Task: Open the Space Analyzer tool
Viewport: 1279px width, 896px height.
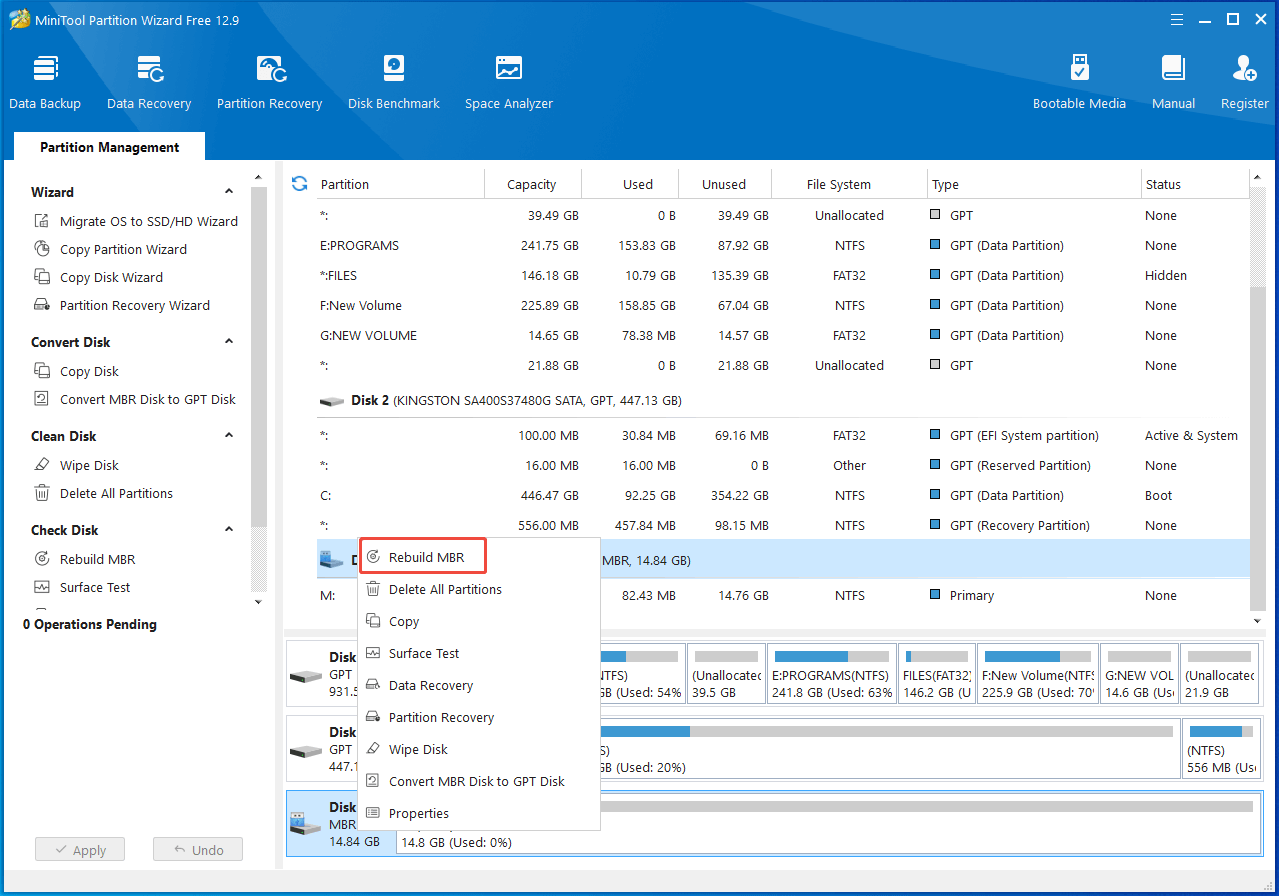Action: tap(509, 82)
